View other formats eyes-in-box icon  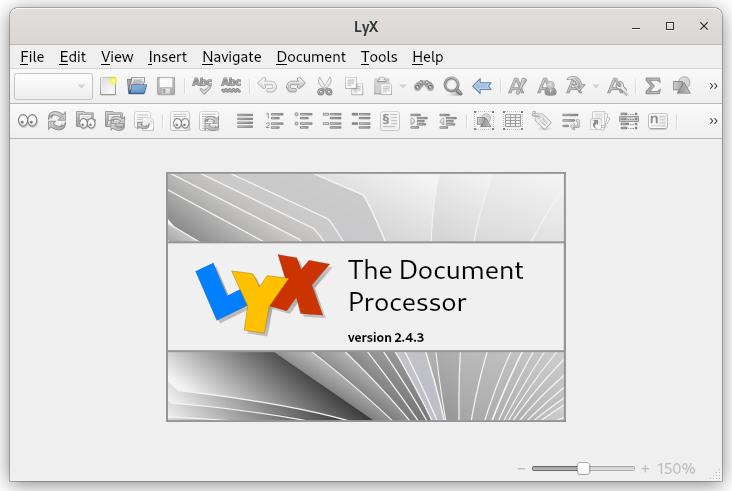tap(180, 121)
